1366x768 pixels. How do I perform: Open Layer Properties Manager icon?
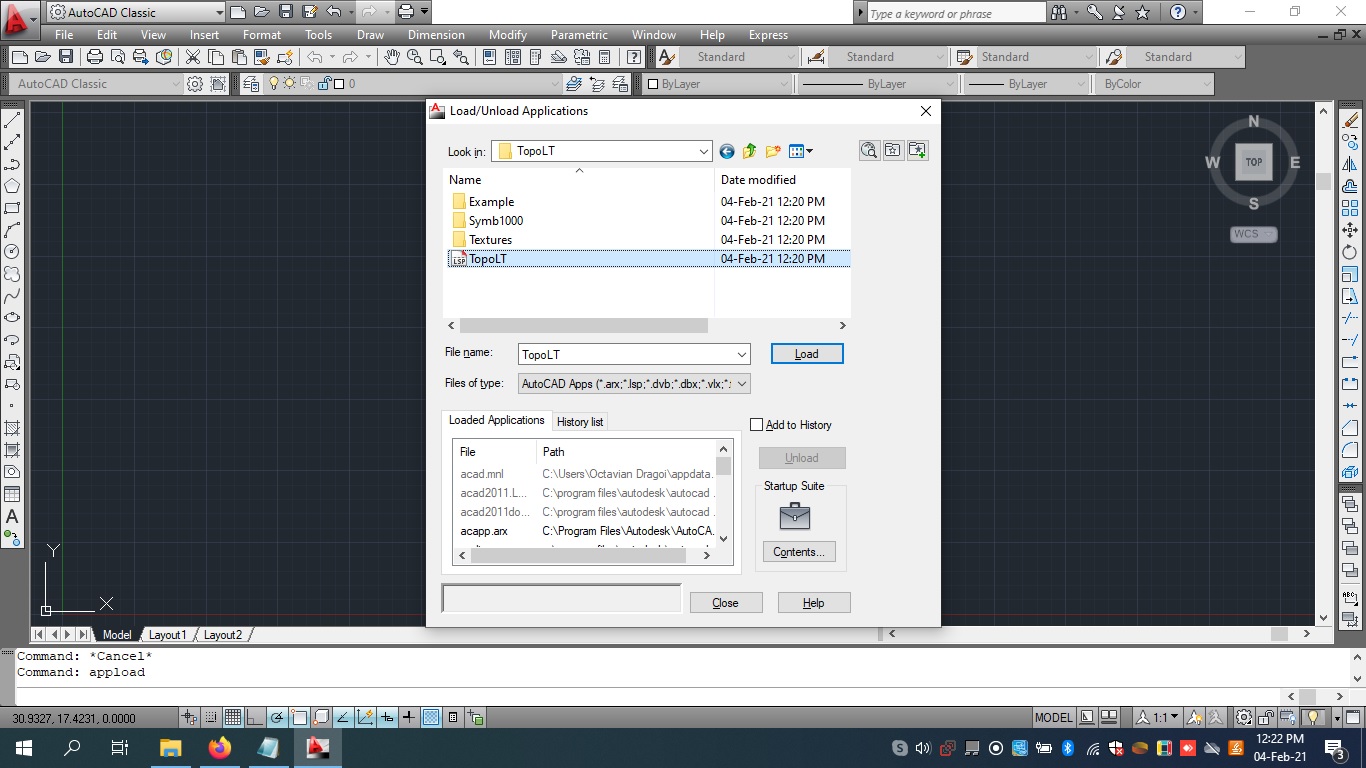[250, 84]
